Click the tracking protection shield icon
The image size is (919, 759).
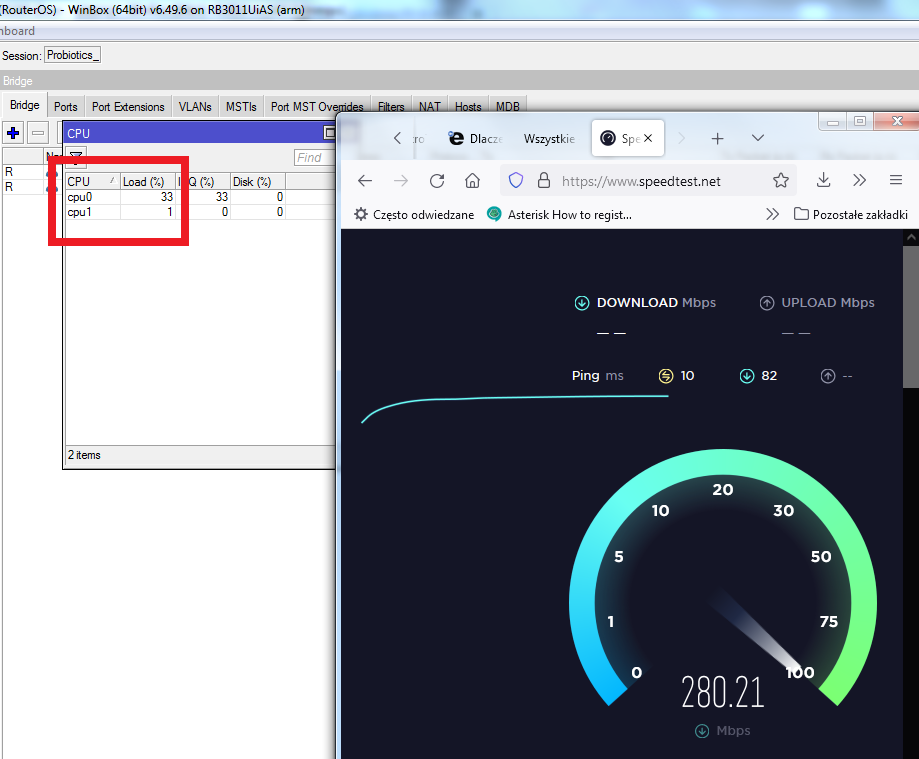coord(516,181)
